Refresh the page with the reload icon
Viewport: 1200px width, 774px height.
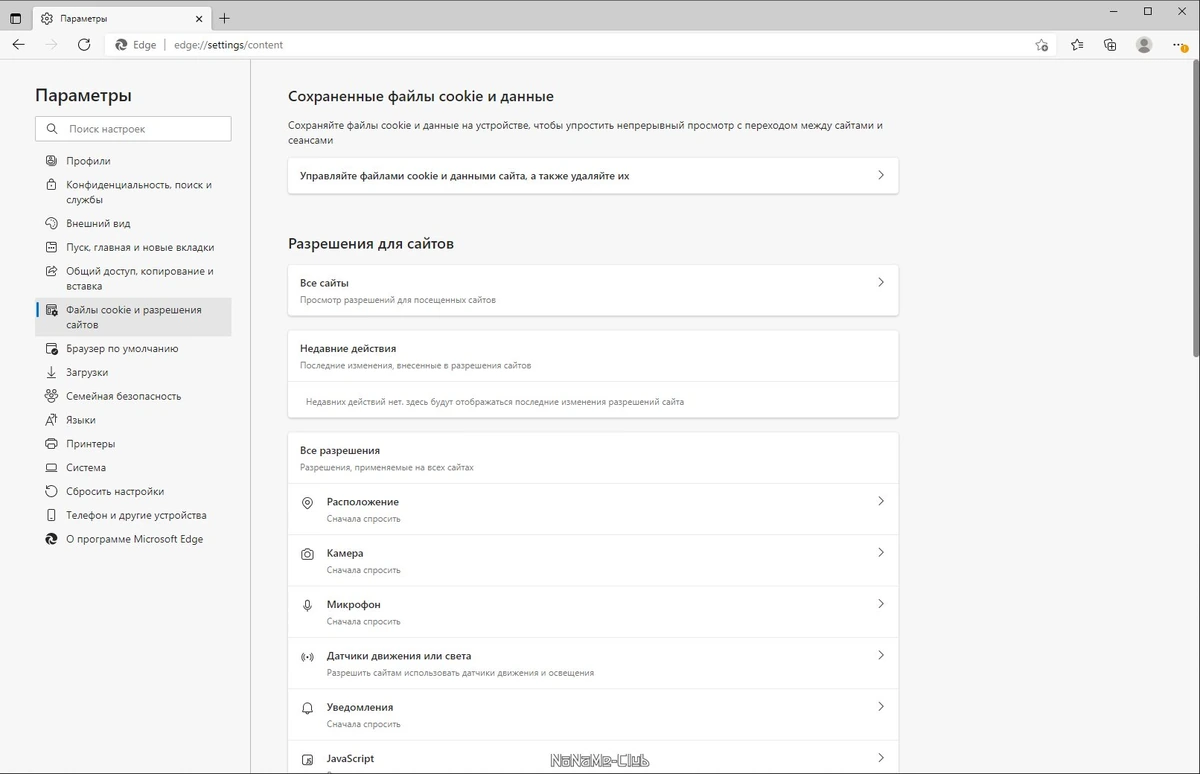[84, 45]
